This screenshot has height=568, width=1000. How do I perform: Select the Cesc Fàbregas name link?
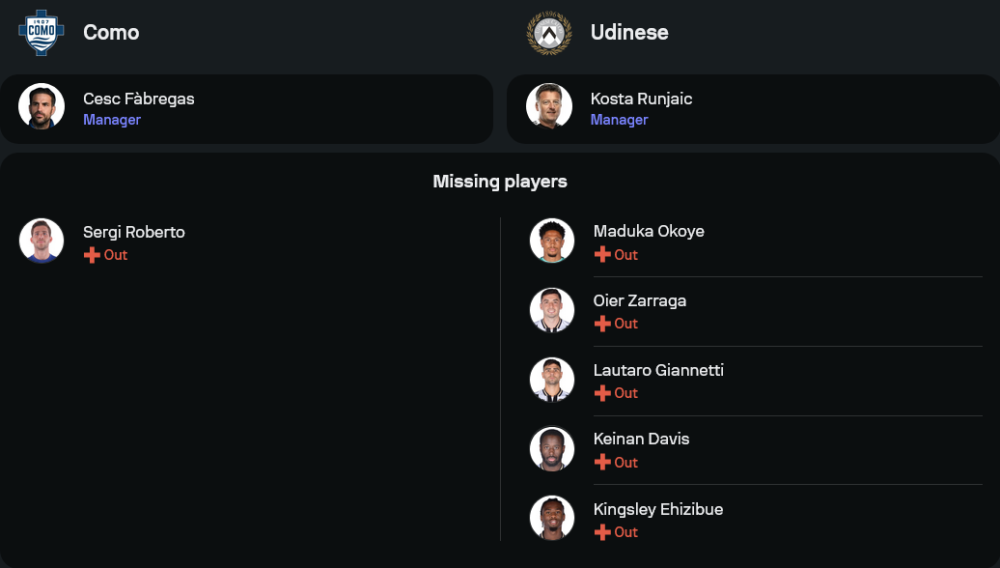(x=139, y=98)
